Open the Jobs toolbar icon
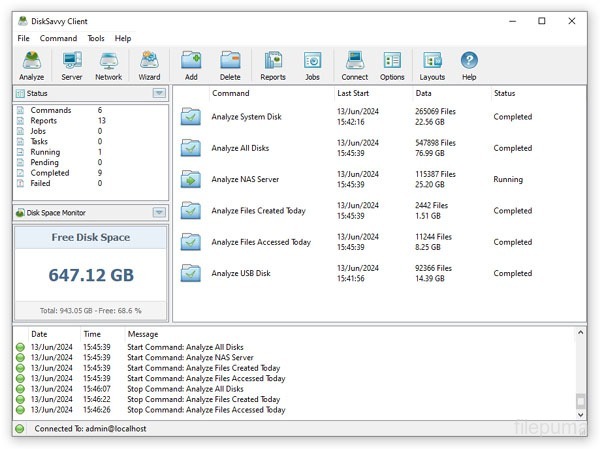Screen dimensions: 600x449 [312, 66]
